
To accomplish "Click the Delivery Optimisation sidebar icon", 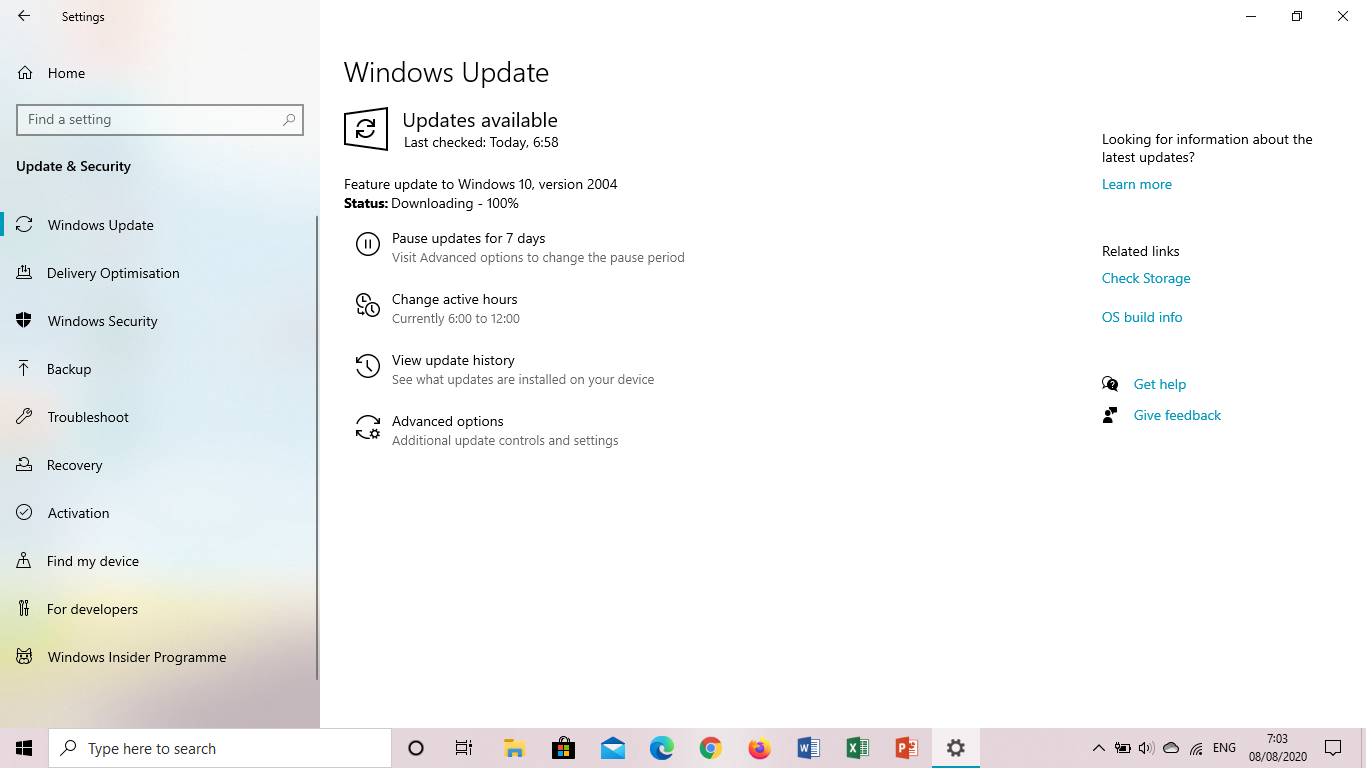I will coord(25,272).
